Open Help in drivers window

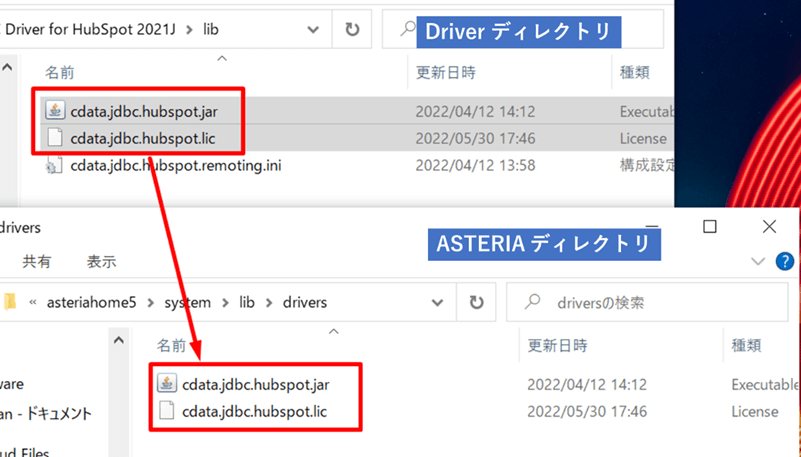pyautogui.click(x=785, y=261)
